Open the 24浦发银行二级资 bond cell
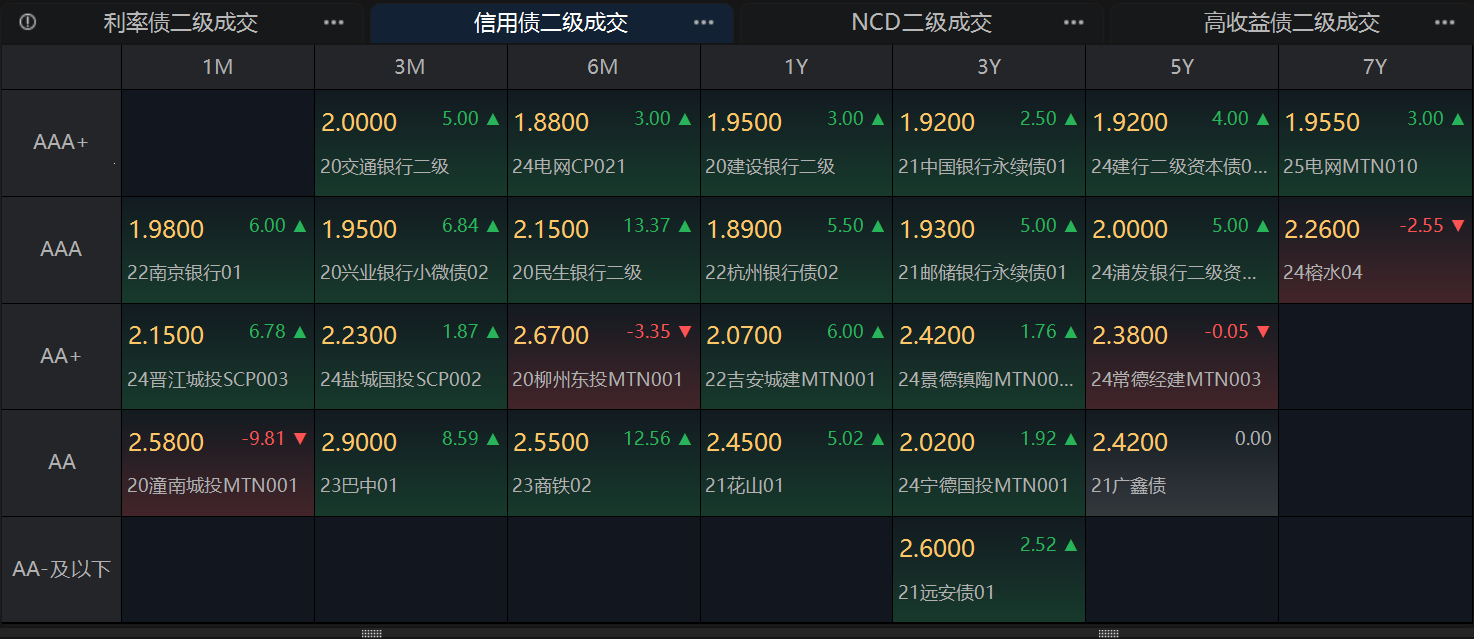This screenshot has width=1474, height=639. pyautogui.click(x=1182, y=250)
